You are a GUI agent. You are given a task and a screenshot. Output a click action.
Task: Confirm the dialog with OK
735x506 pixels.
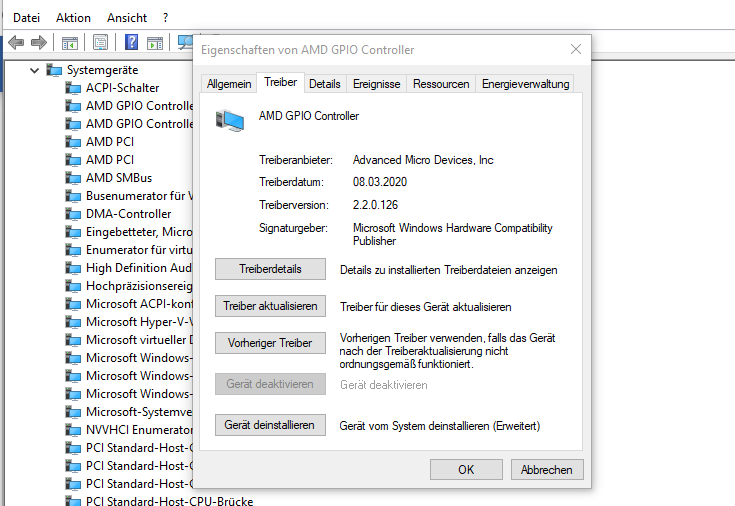[x=466, y=469]
